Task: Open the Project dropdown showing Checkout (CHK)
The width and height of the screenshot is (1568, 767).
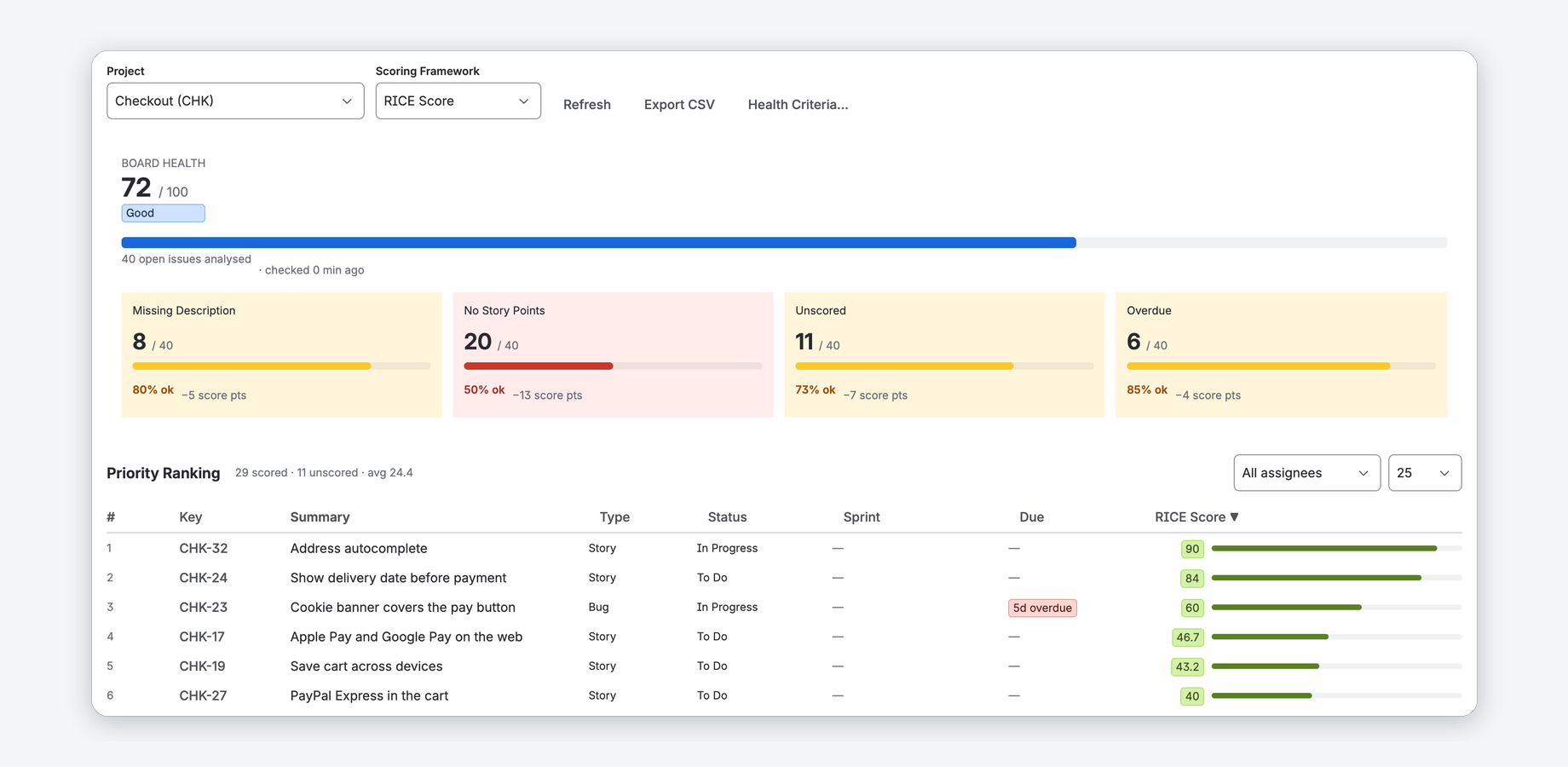Action: point(235,101)
